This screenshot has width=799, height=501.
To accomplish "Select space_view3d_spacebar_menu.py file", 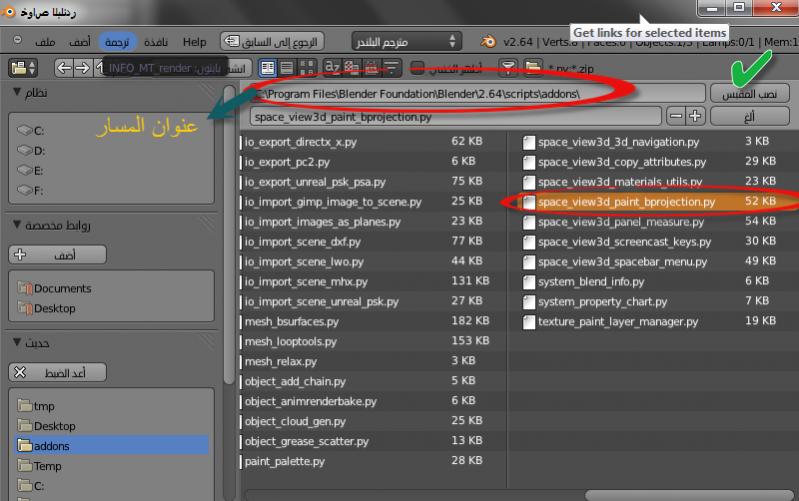I will [x=622, y=261].
